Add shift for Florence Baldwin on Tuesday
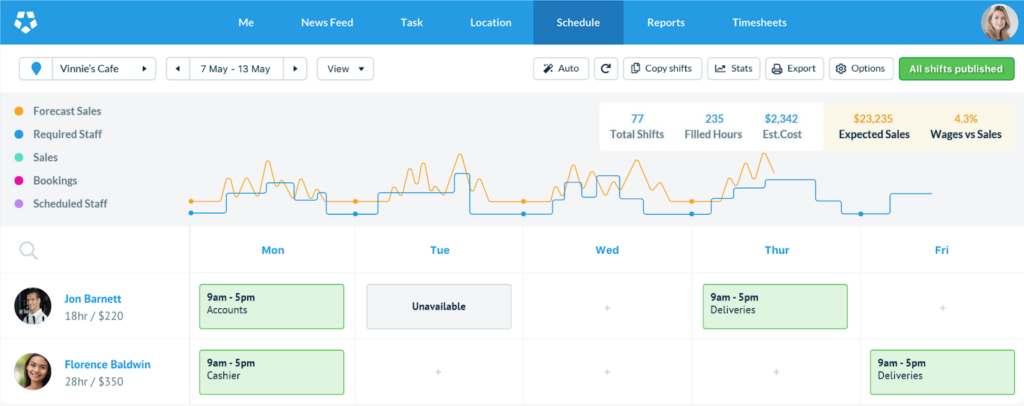 coord(438,372)
